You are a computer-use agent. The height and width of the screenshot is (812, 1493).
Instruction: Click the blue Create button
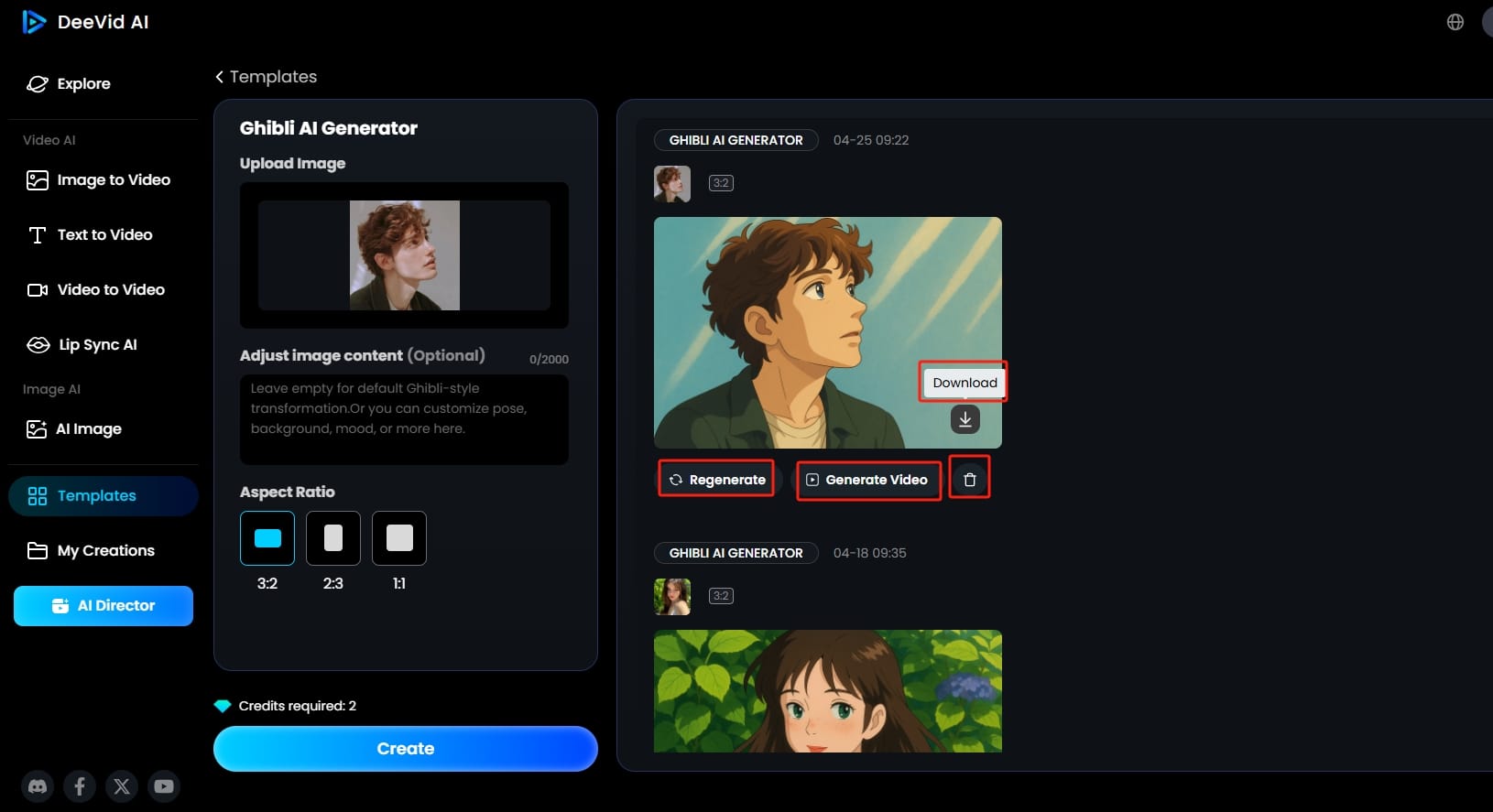405,749
